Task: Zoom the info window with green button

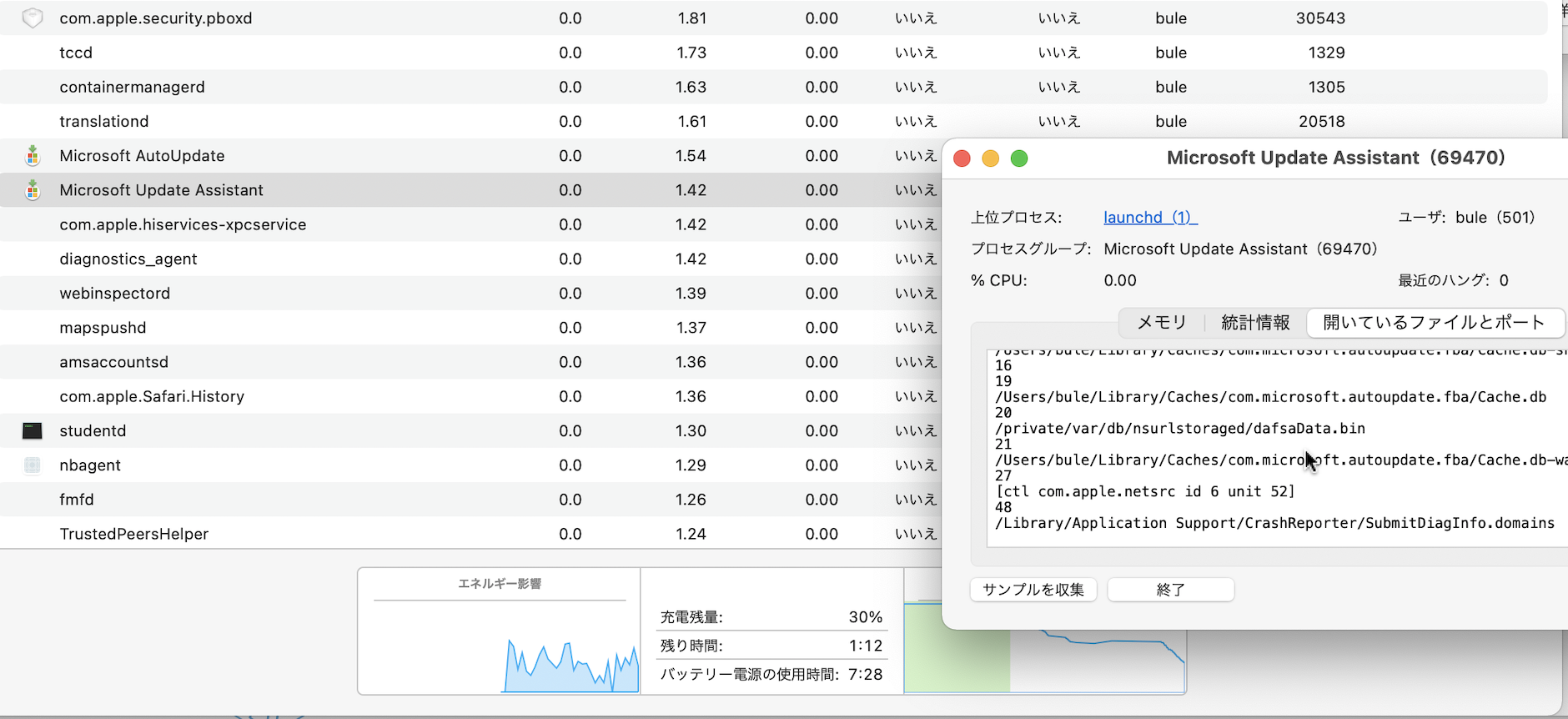Action: coord(1018,158)
